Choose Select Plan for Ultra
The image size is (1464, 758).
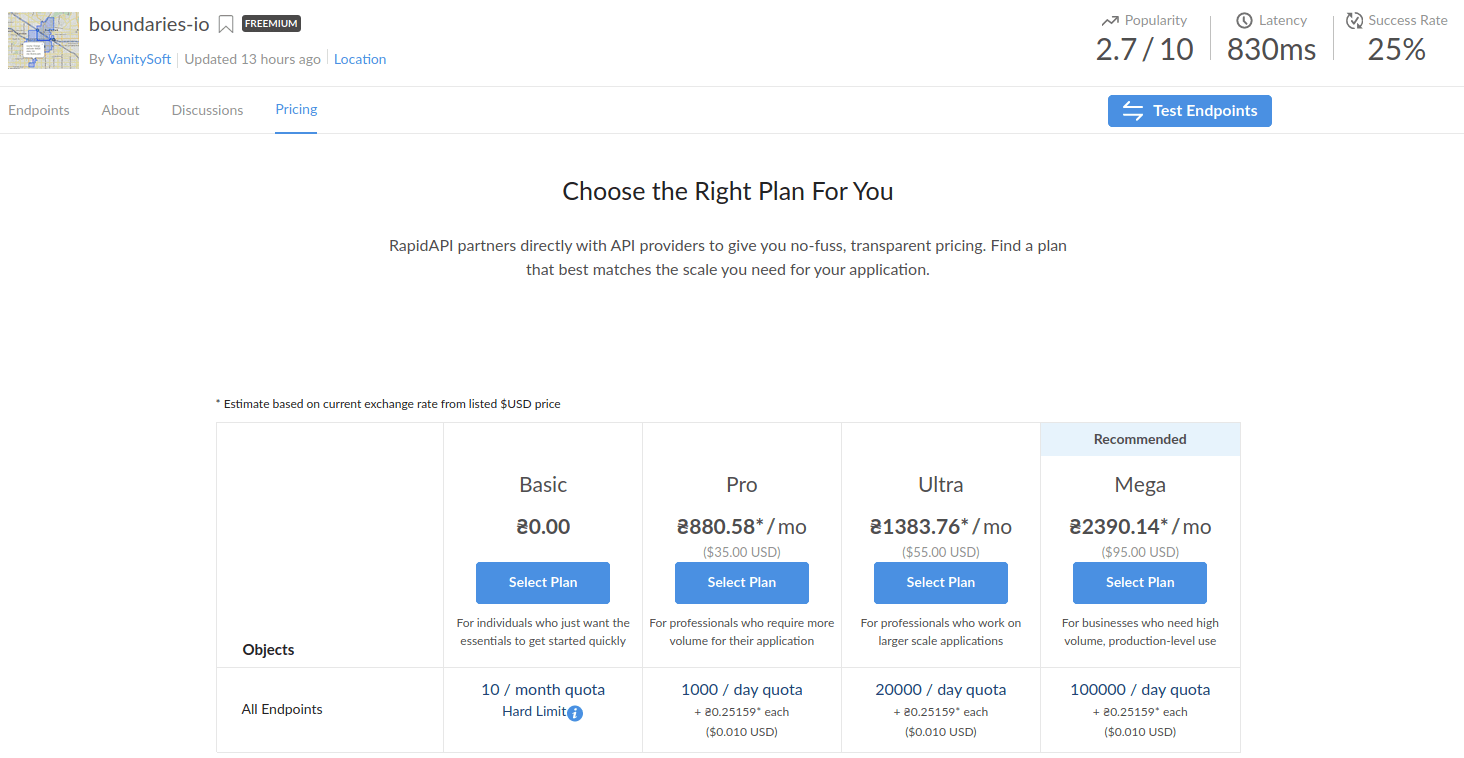(941, 583)
